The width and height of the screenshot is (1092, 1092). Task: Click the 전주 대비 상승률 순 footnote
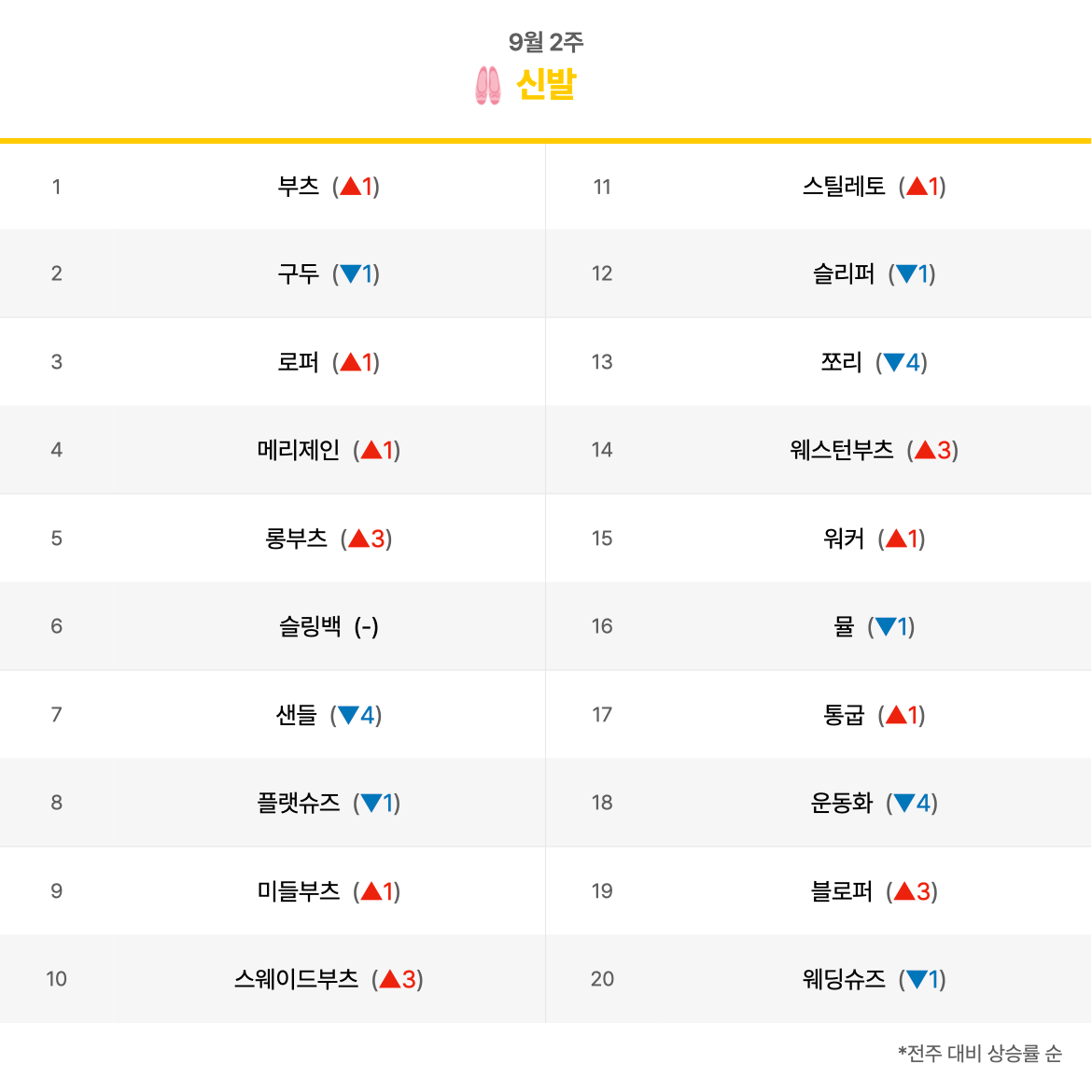tap(980, 1053)
